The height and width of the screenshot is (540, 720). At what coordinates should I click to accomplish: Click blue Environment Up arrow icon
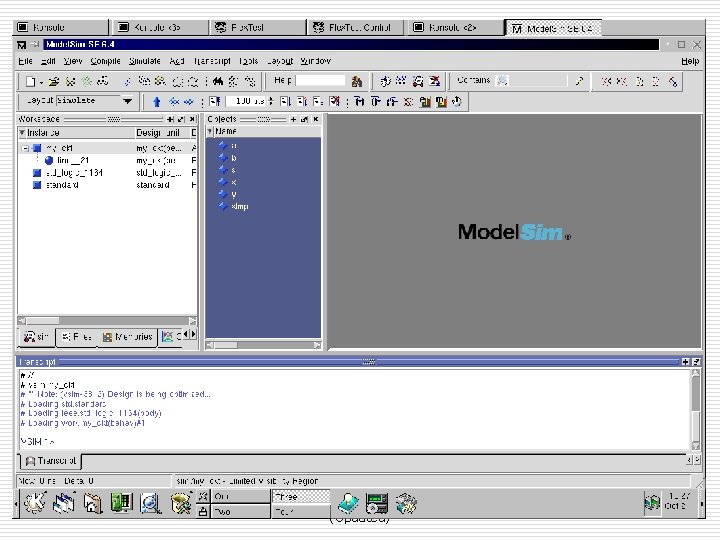tap(157, 101)
